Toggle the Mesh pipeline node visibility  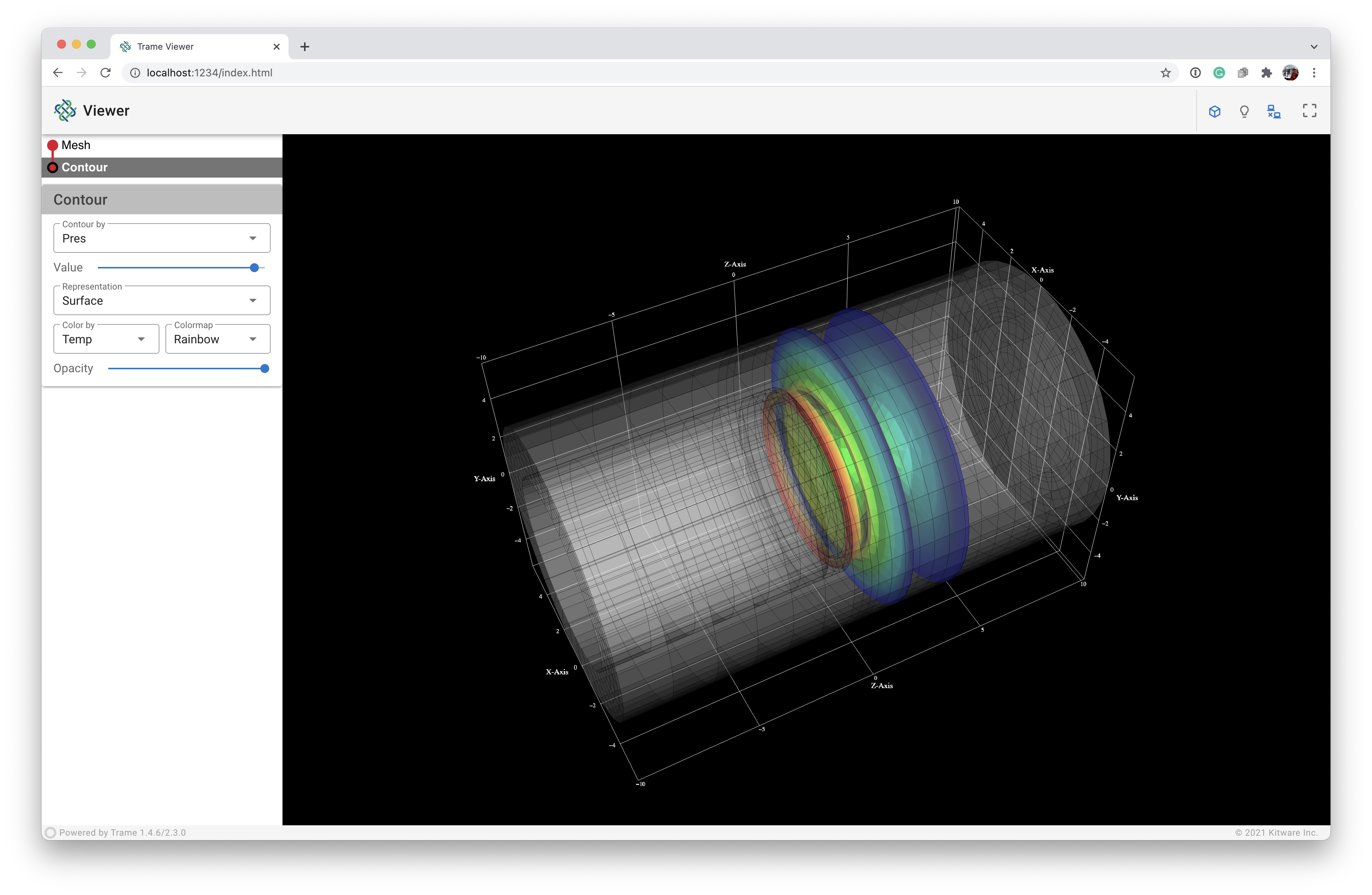pos(52,145)
